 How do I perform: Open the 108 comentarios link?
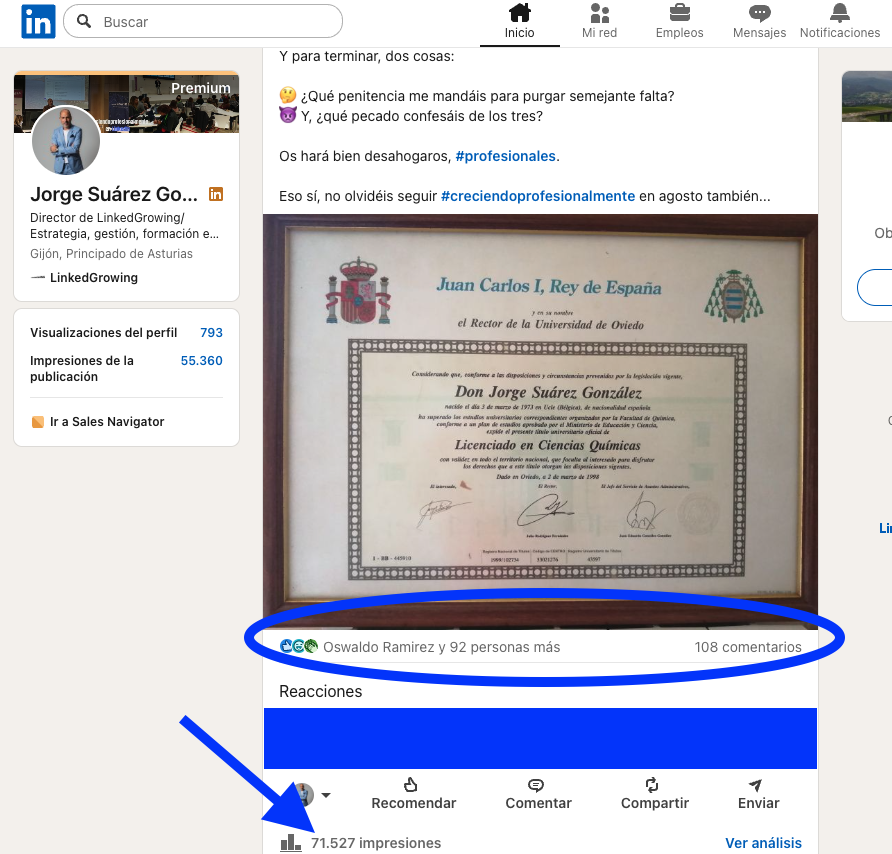click(x=747, y=647)
